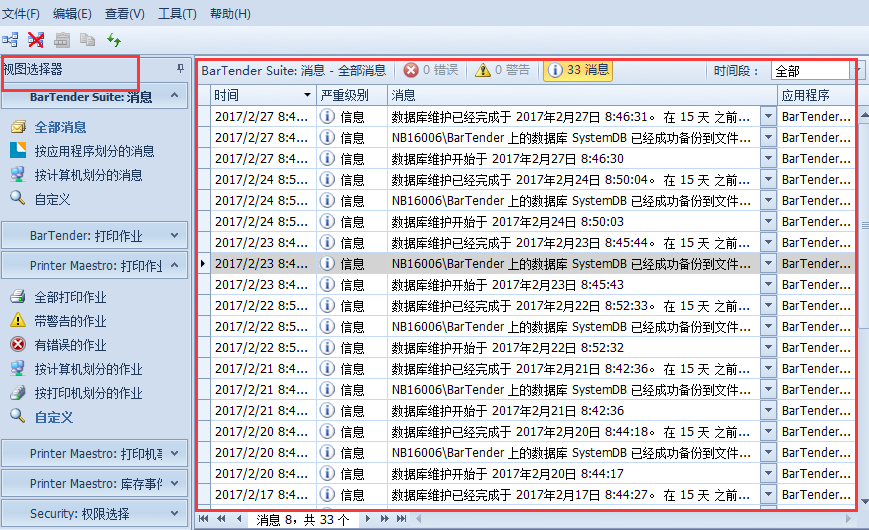Viewport: 869px width, 530px height.
Task: Click the red X disconnect toolbar icon
Action: coord(36,40)
